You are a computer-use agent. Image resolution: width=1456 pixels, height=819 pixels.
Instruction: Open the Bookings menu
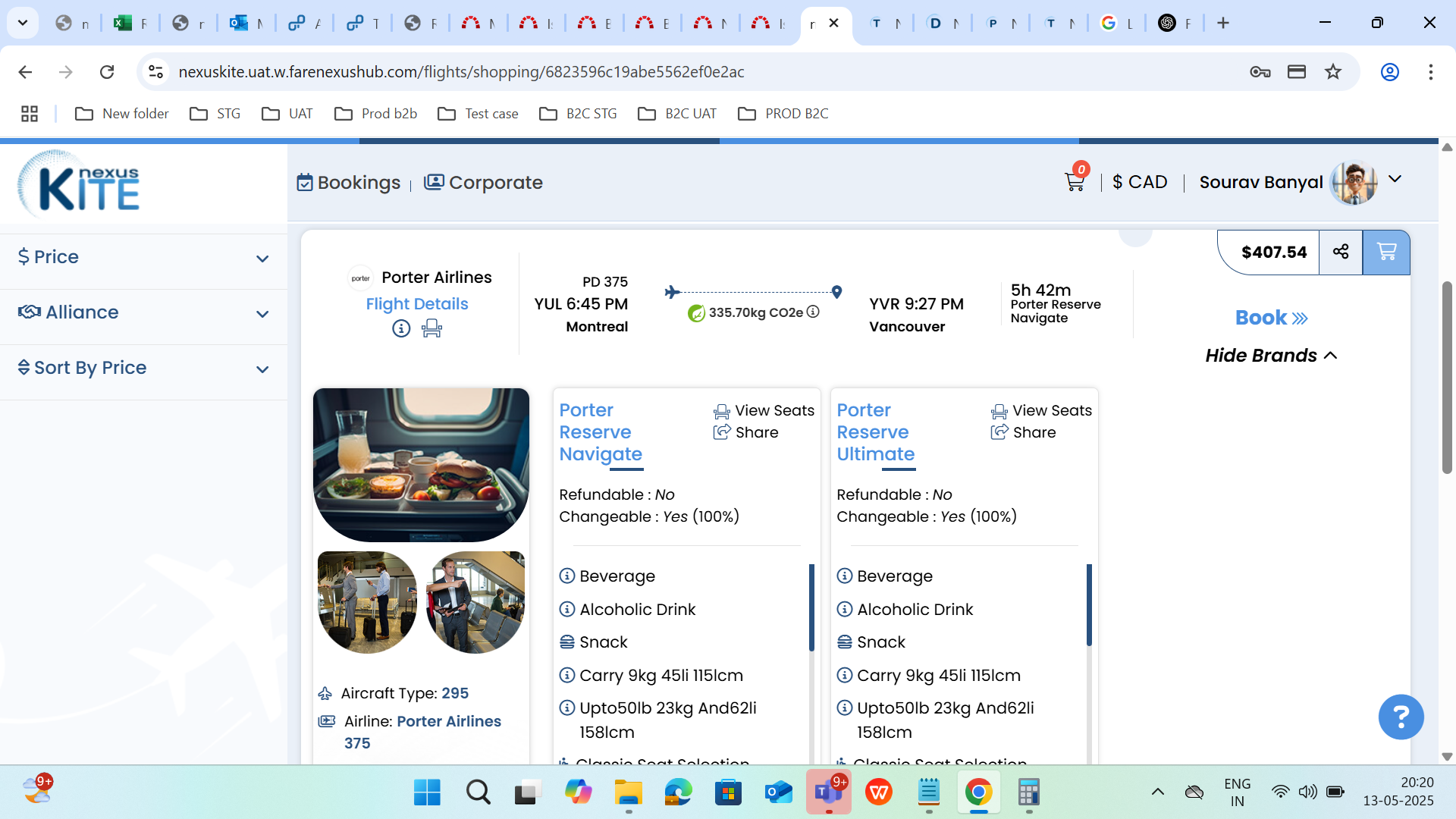click(x=349, y=183)
